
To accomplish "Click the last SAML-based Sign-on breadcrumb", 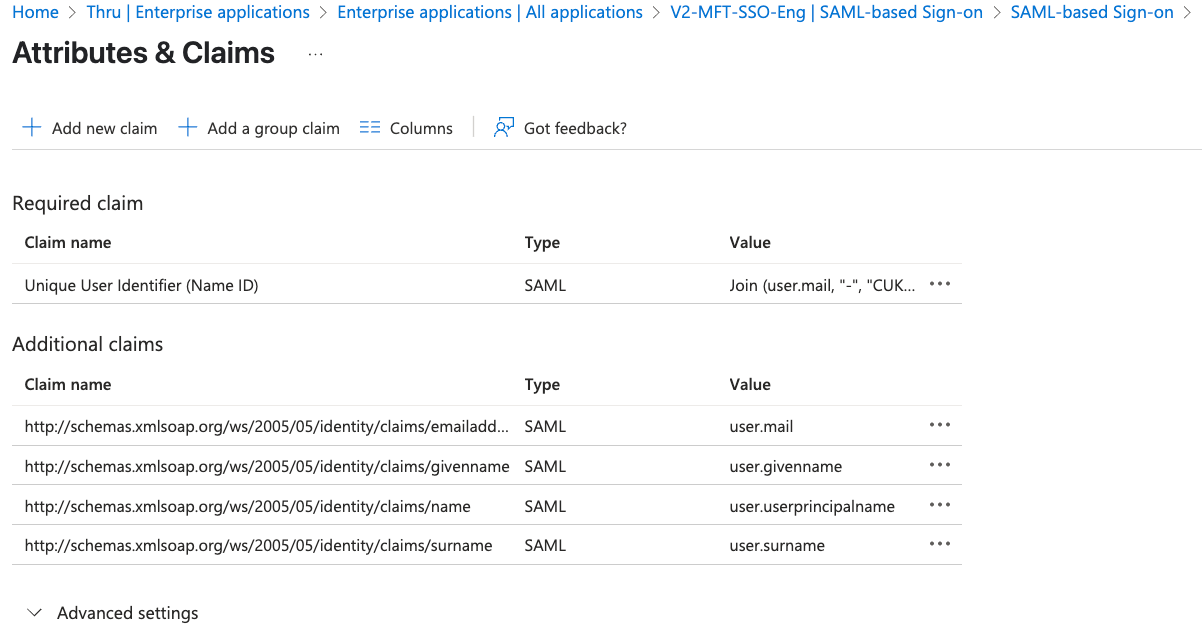I will 1092,13.
